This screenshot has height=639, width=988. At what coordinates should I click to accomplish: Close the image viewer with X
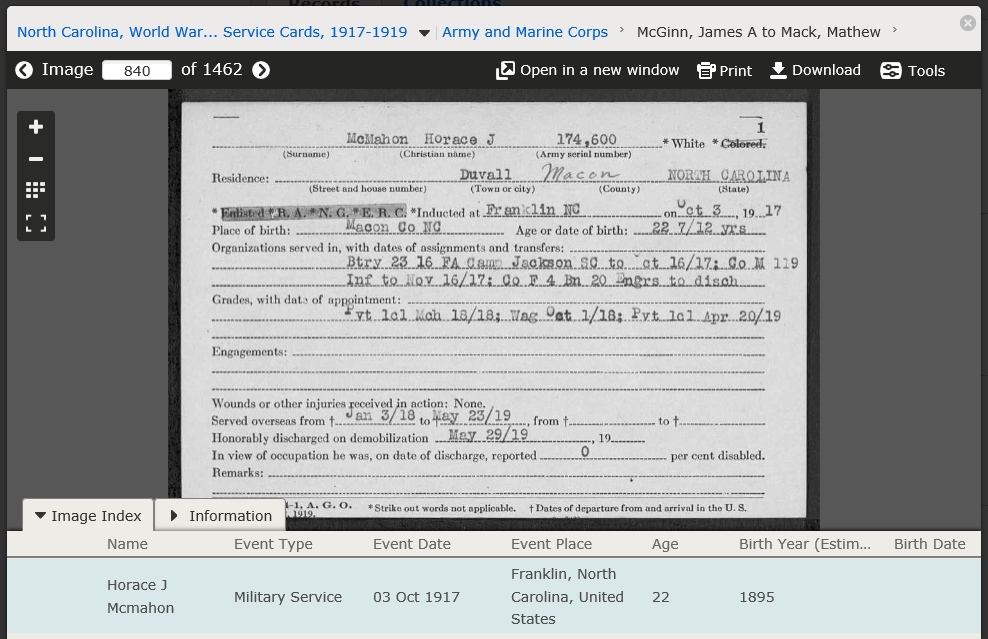coord(968,23)
